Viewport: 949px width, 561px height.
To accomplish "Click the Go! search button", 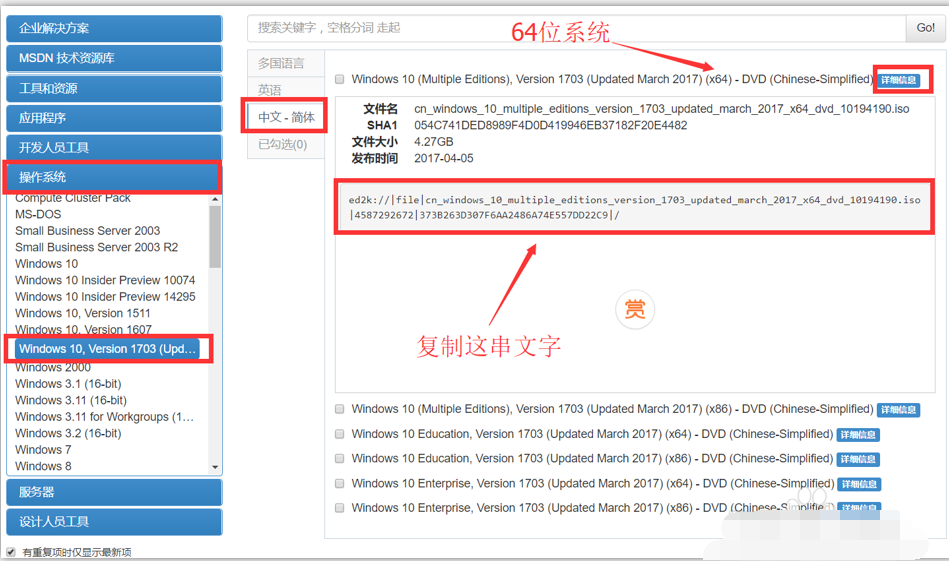I will (925, 28).
